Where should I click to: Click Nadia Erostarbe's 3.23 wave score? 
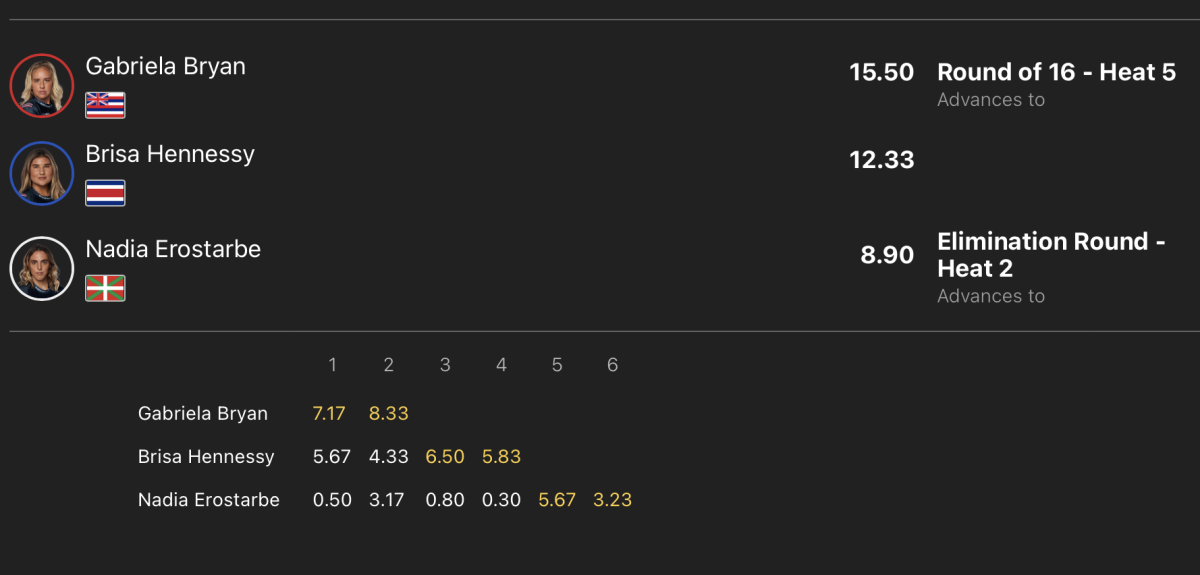click(613, 499)
